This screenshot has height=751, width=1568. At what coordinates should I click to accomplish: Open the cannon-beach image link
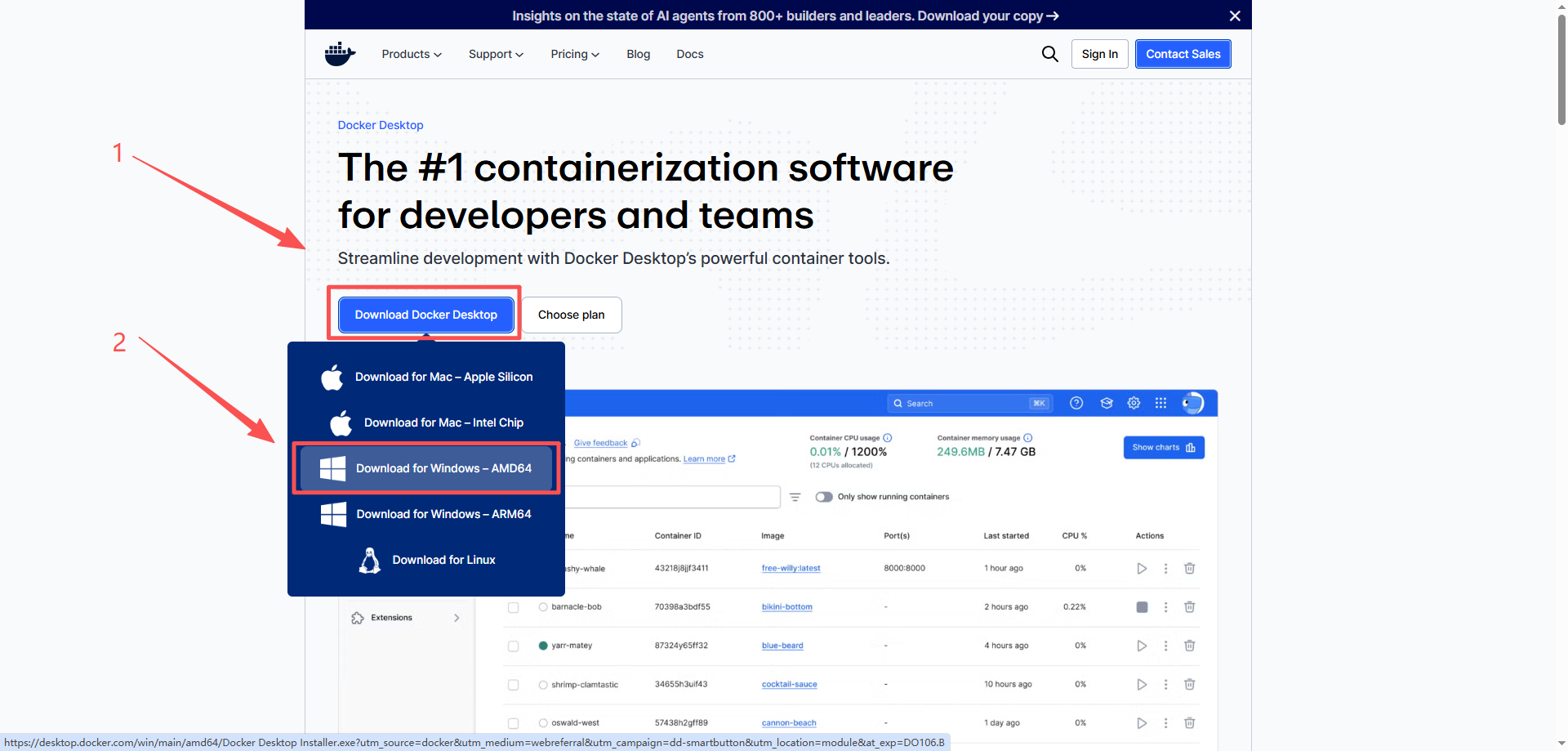click(x=789, y=723)
